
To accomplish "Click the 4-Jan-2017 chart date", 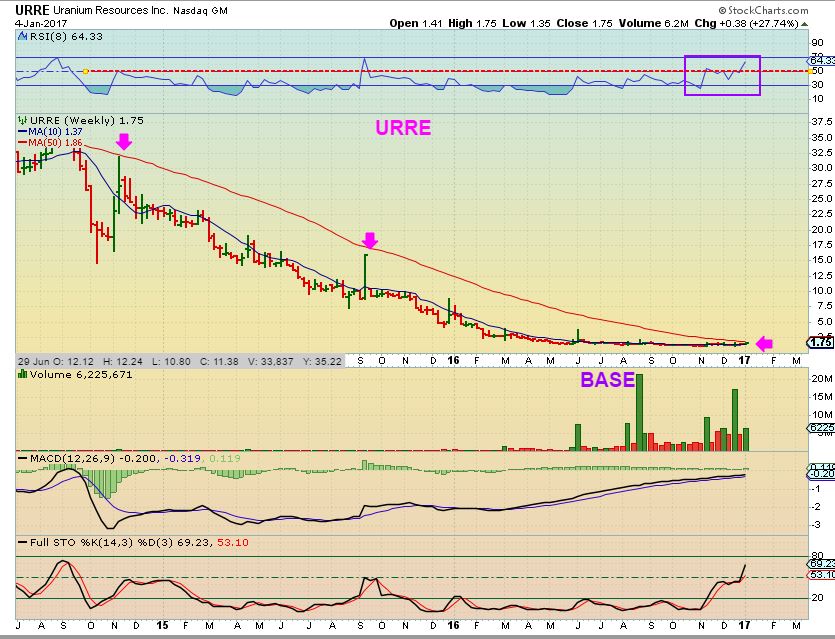I will click(x=40, y=23).
